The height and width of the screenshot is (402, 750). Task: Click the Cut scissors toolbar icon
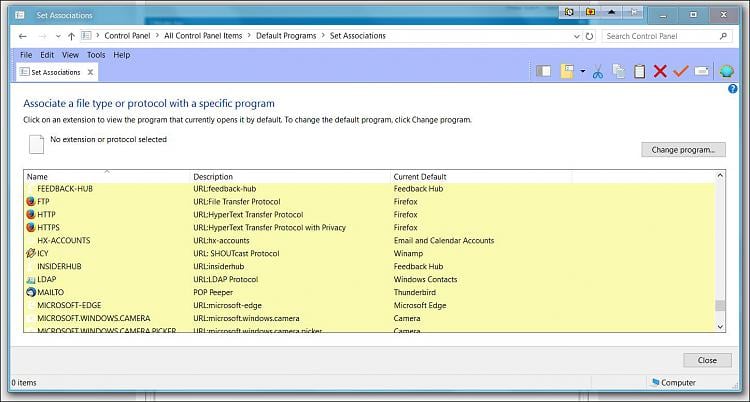click(x=597, y=72)
